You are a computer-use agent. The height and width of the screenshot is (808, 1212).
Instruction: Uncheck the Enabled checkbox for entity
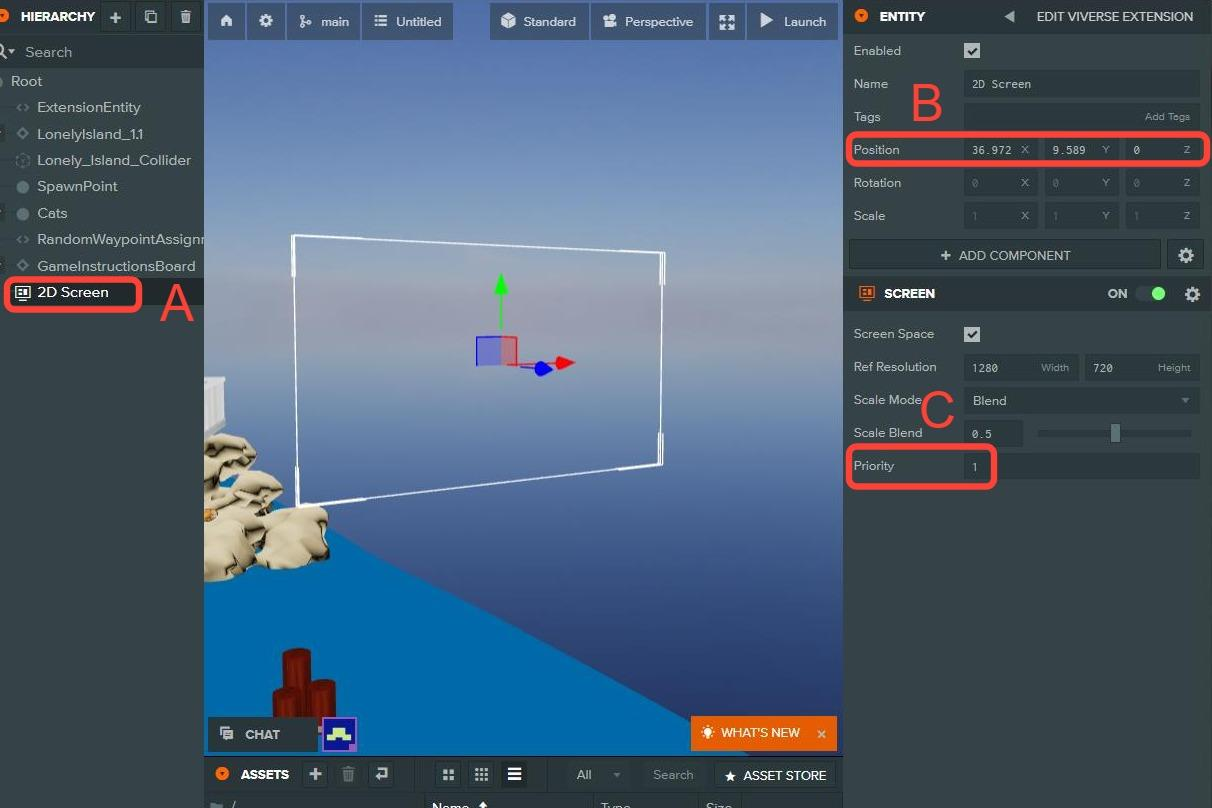pos(972,51)
